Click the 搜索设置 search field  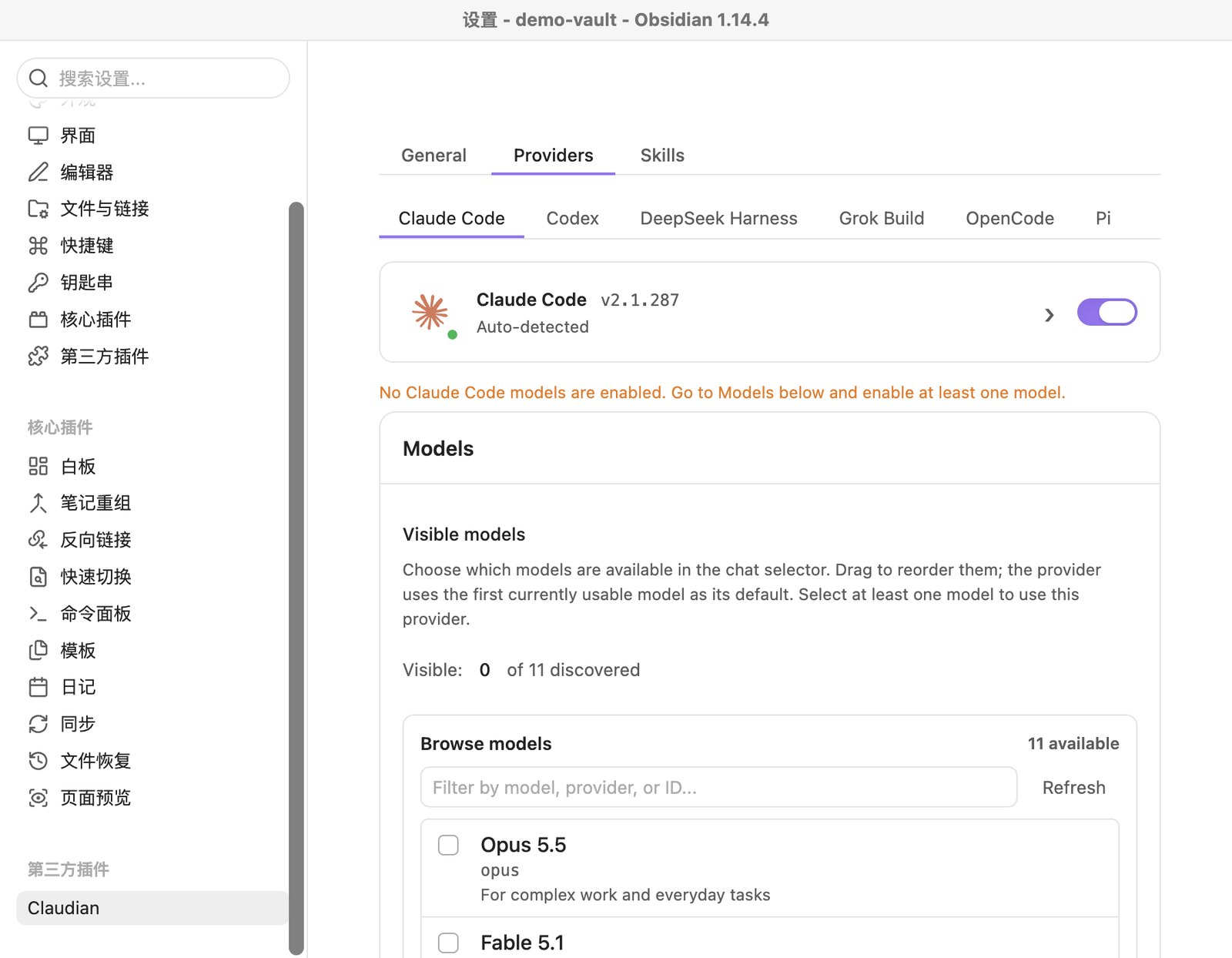[153, 79]
